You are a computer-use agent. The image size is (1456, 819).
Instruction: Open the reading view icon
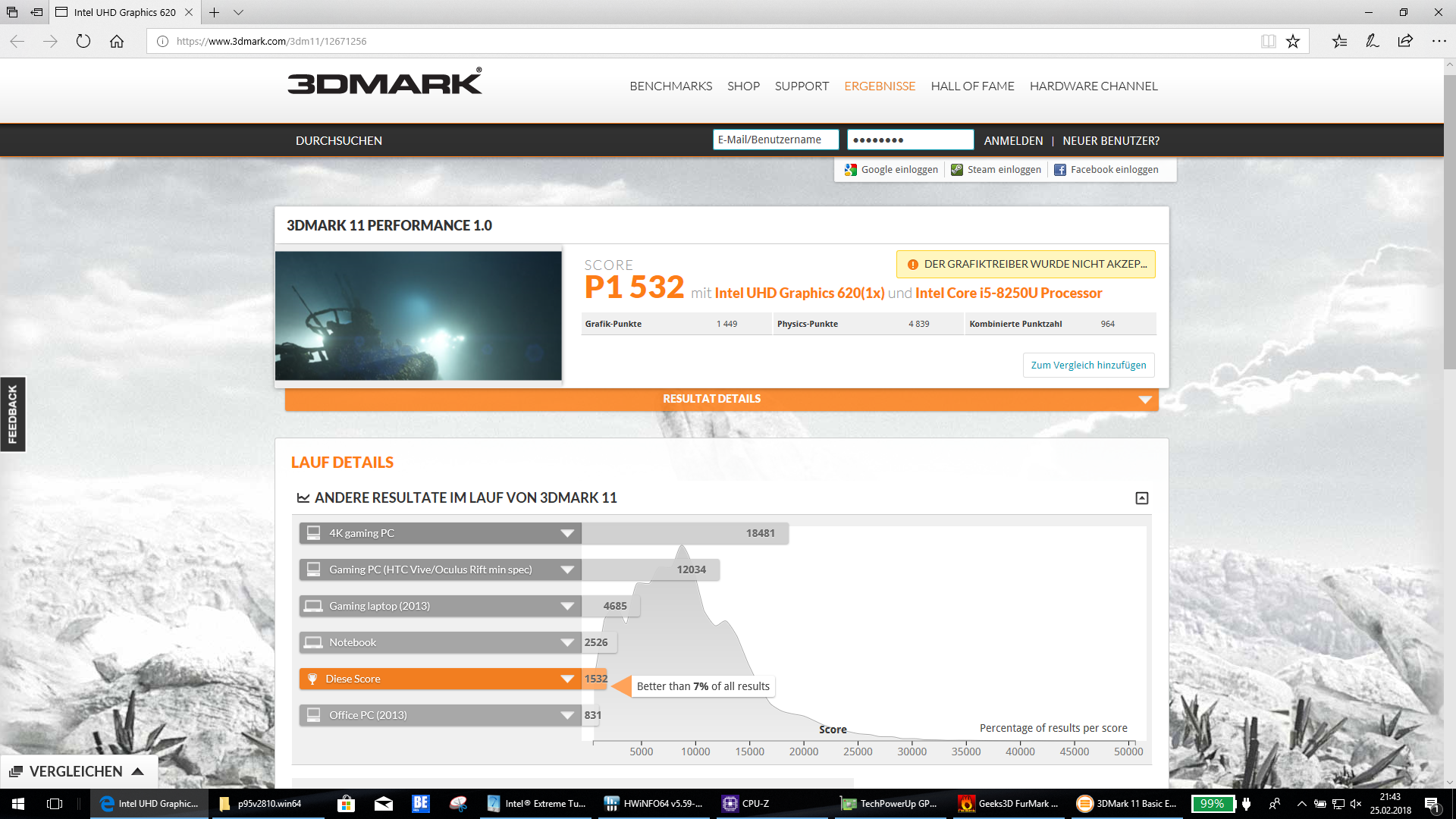[1268, 42]
